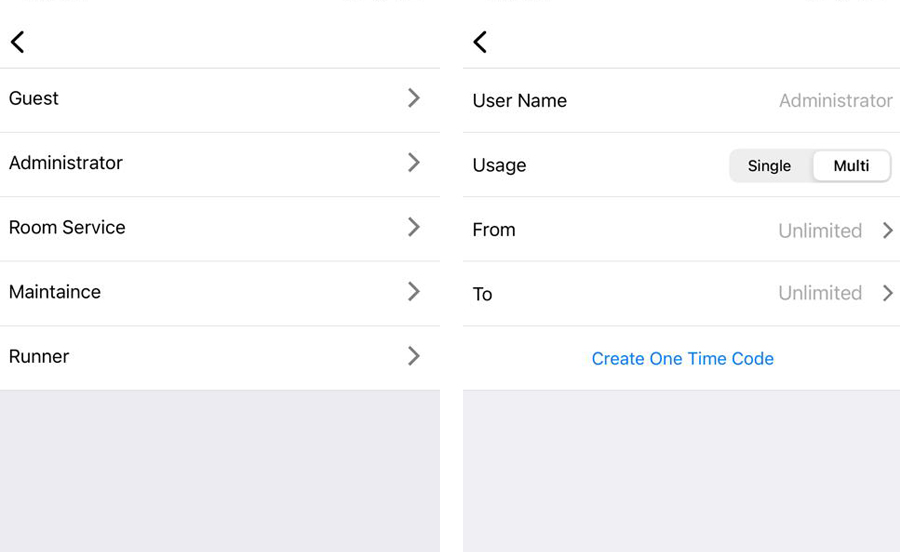This screenshot has height=552, width=900.
Task: Click Create One Time Code link
Action: 682,358
